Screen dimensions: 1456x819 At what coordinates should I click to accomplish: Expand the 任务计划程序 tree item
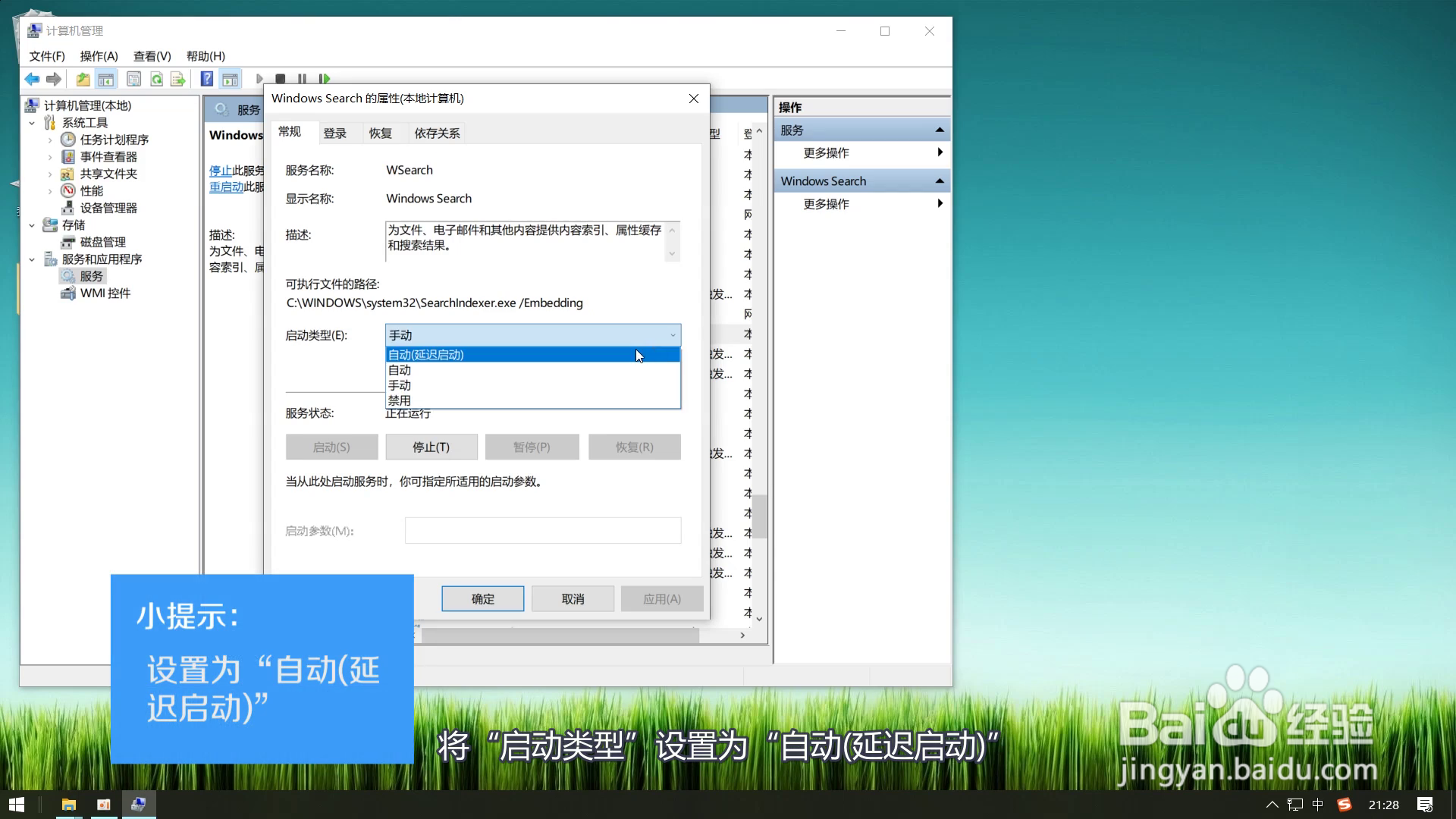(x=50, y=140)
